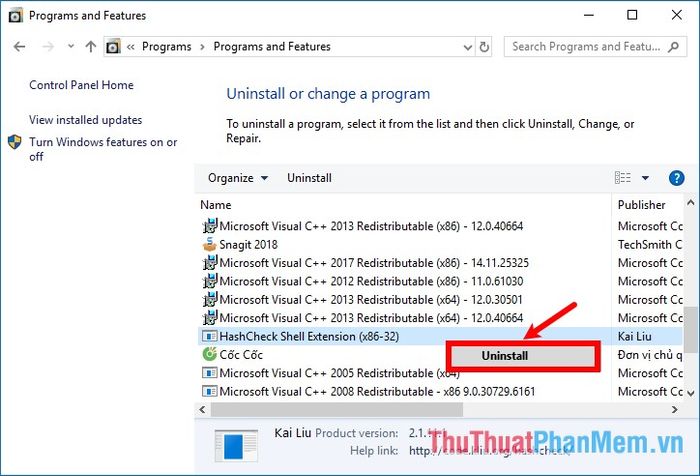This screenshot has width=700, height=476.
Task: Click the change view layout icon
Action: click(623, 178)
